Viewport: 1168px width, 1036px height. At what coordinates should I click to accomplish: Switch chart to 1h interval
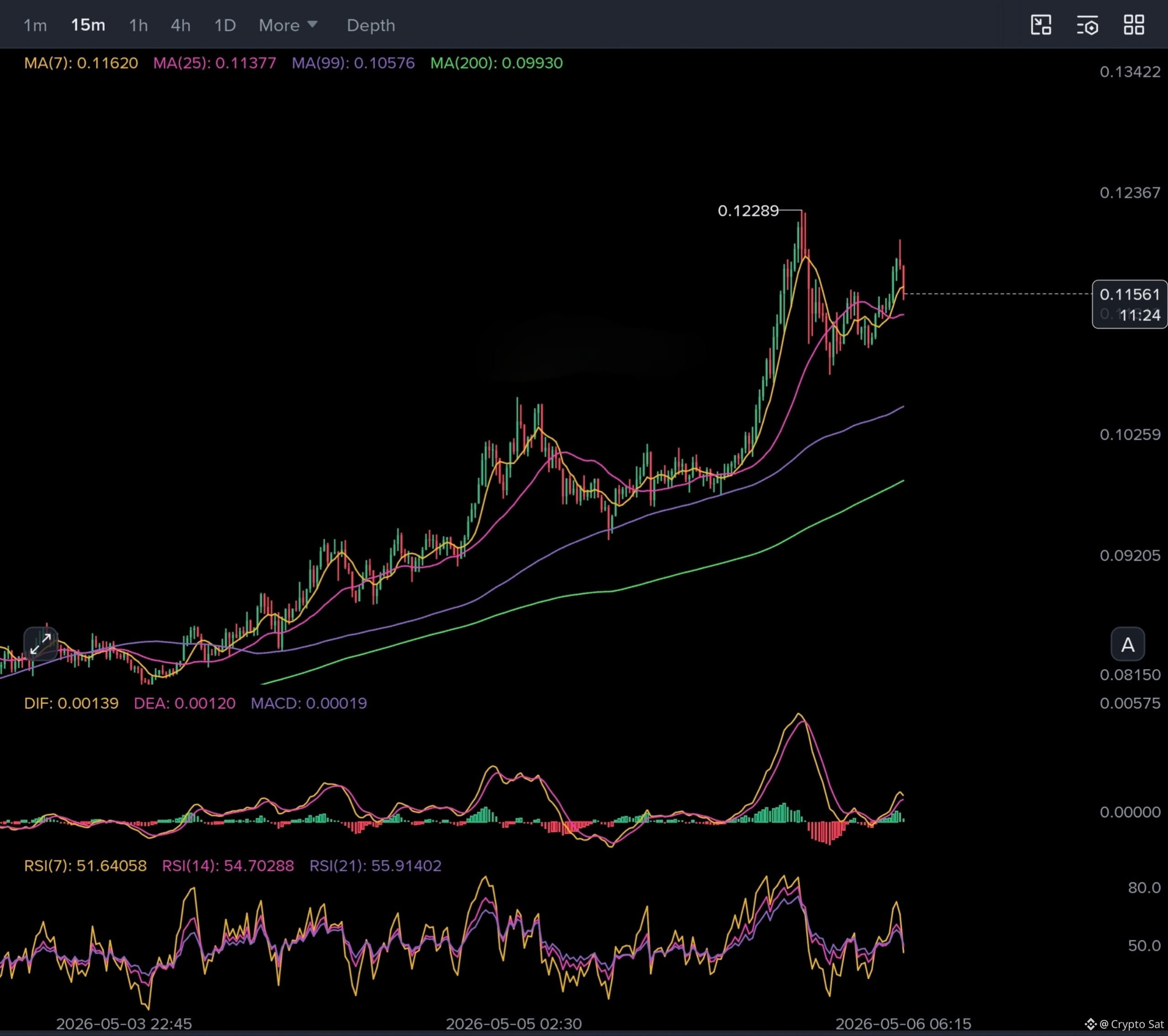[138, 25]
